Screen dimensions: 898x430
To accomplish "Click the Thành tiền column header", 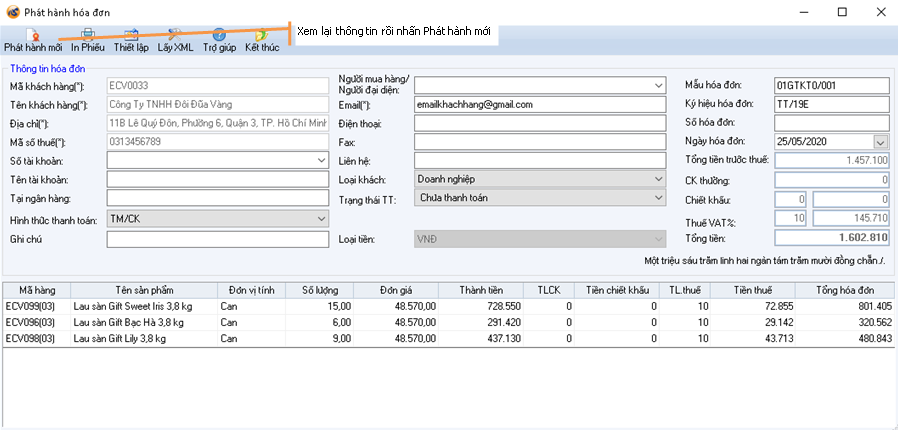I will pyautogui.click(x=483, y=290).
